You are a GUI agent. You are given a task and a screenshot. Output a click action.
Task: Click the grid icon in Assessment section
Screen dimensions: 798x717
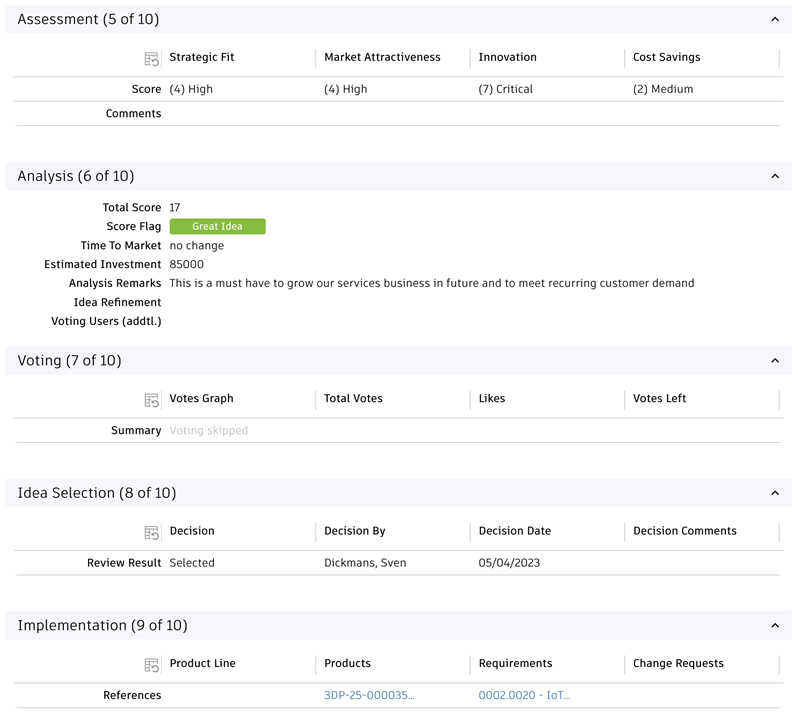[x=151, y=59]
